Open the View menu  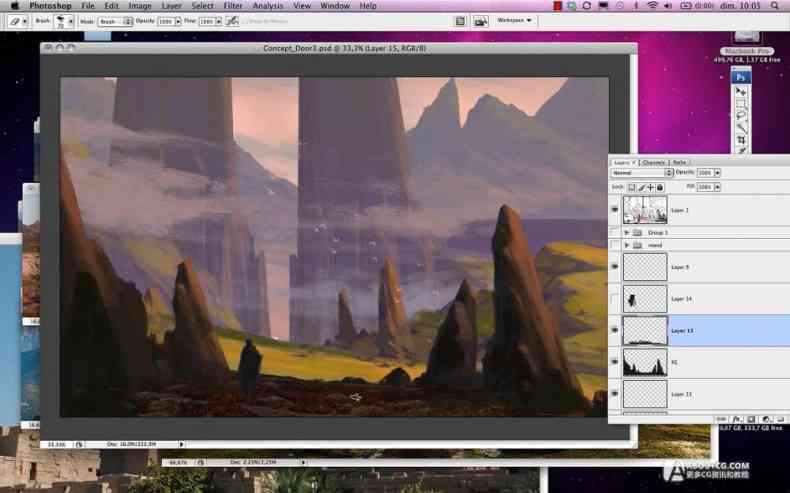302,6
